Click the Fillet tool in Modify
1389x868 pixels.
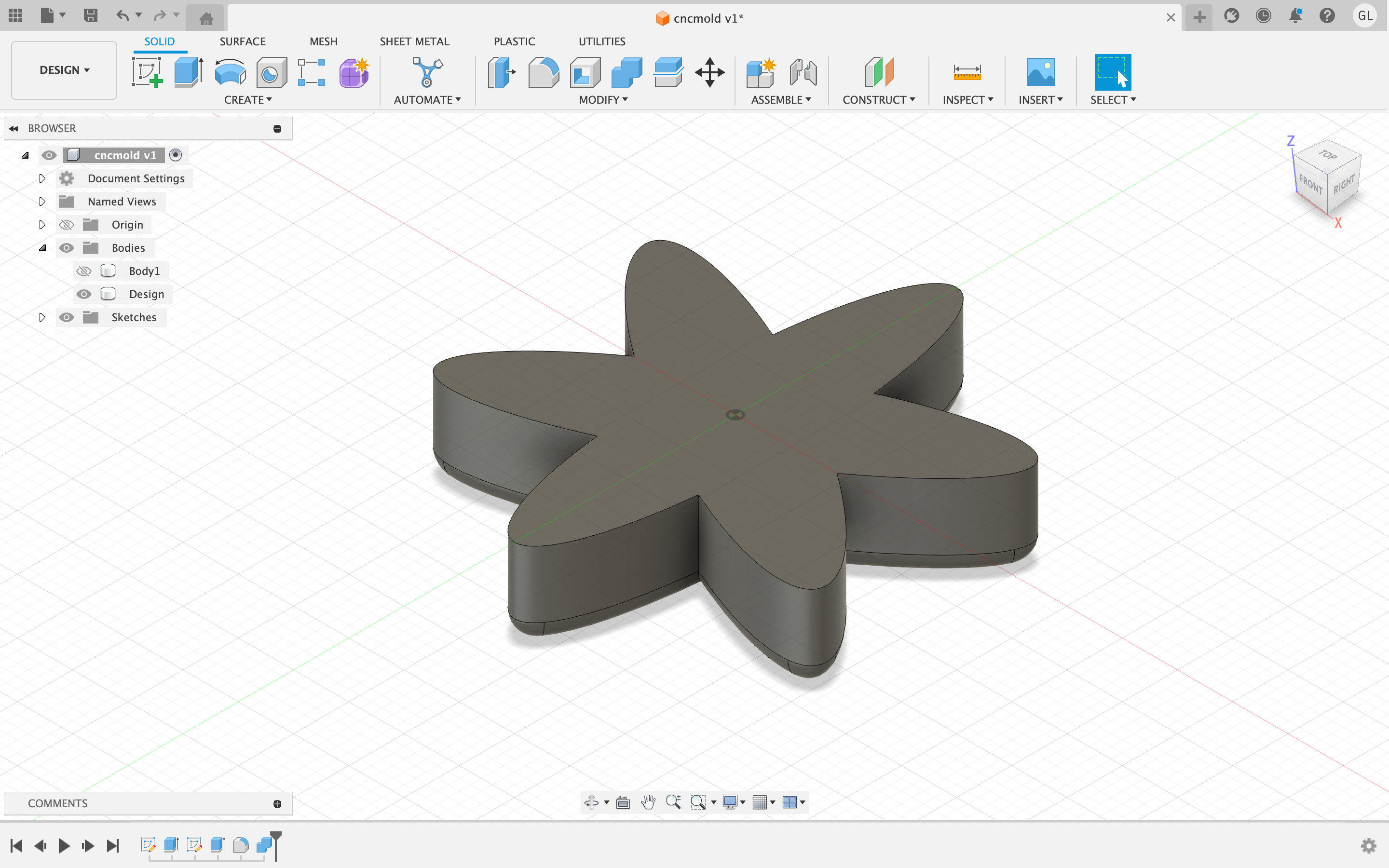pyautogui.click(x=543, y=72)
